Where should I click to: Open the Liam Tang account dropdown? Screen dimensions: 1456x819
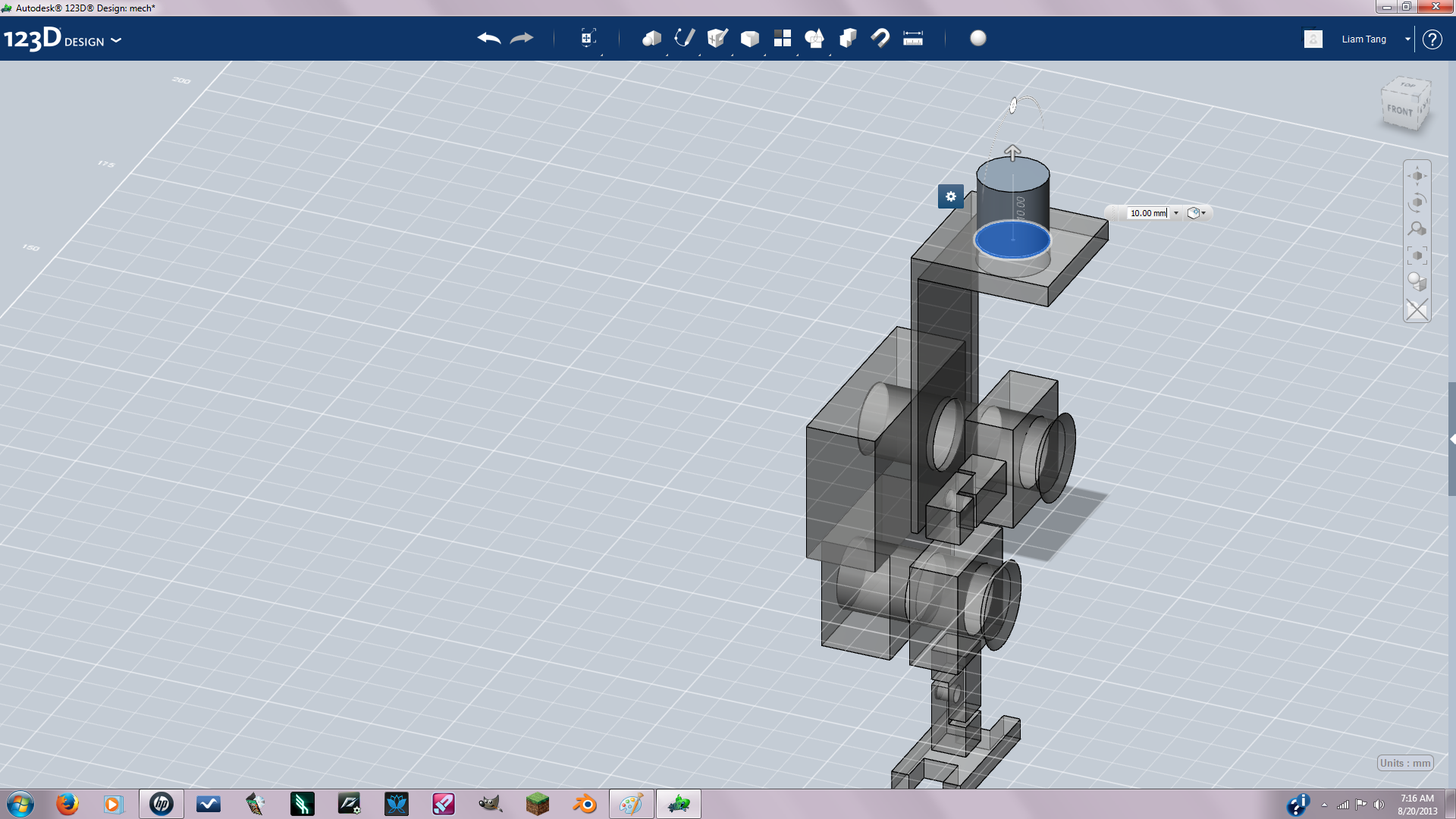[x=1407, y=39]
